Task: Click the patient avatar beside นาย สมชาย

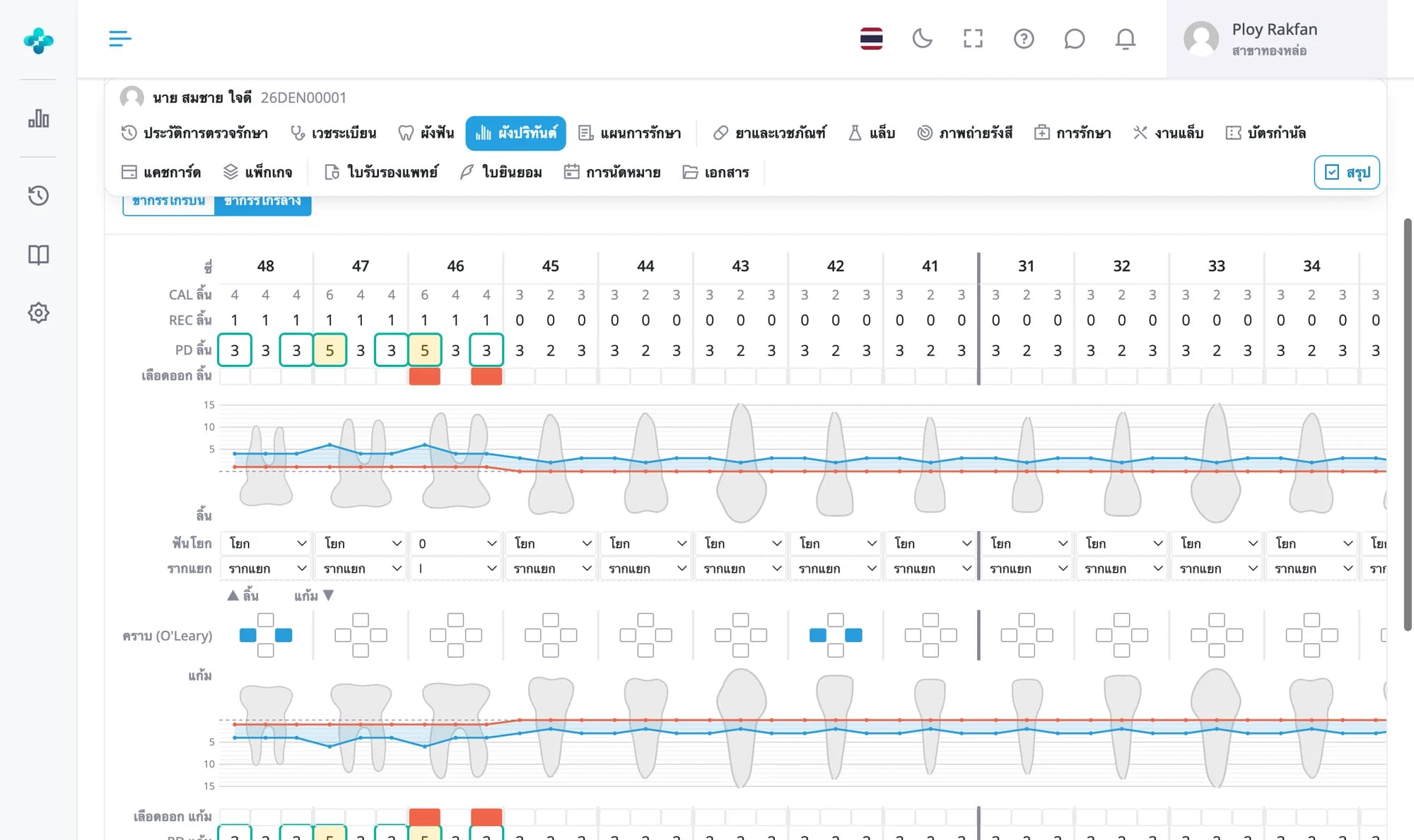Action: [132, 97]
